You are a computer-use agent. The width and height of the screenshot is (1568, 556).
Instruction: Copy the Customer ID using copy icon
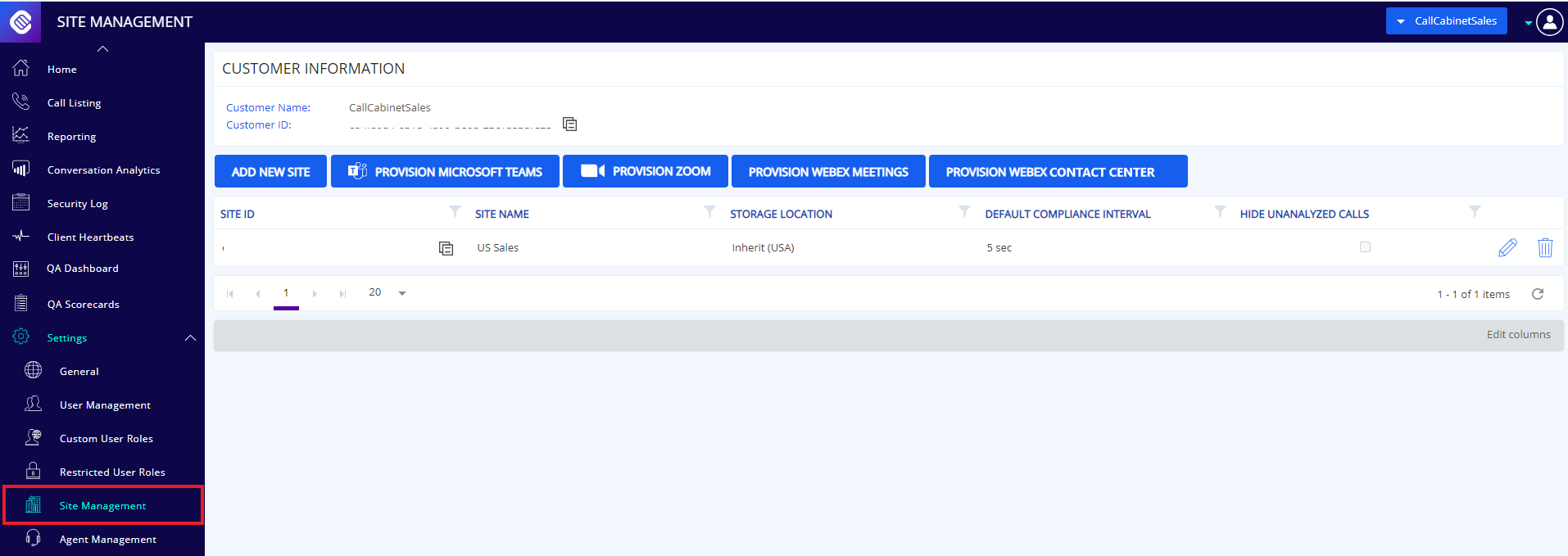[x=569, y=124]
